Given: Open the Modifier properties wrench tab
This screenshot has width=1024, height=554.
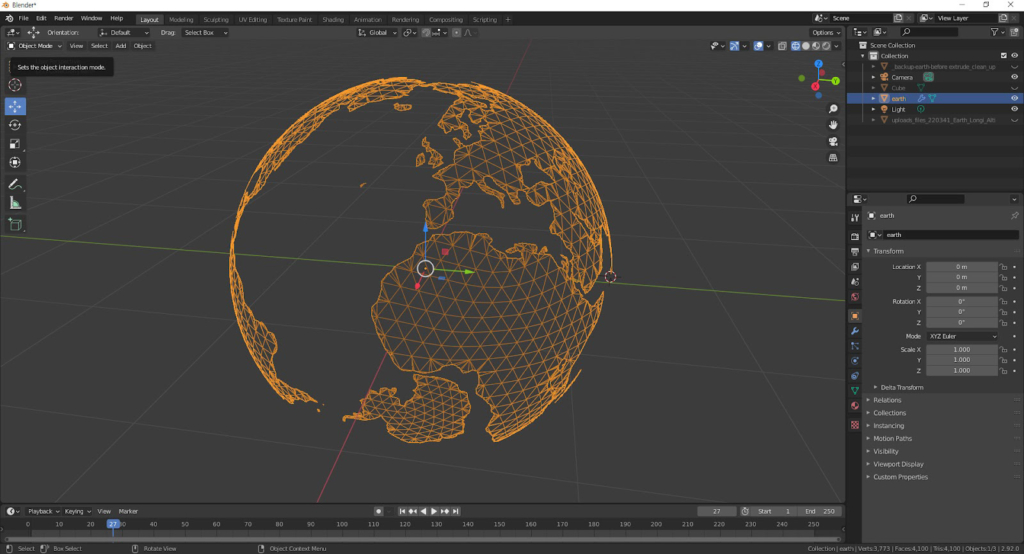Looking at the screenshot, I should (x=854, y=330).
